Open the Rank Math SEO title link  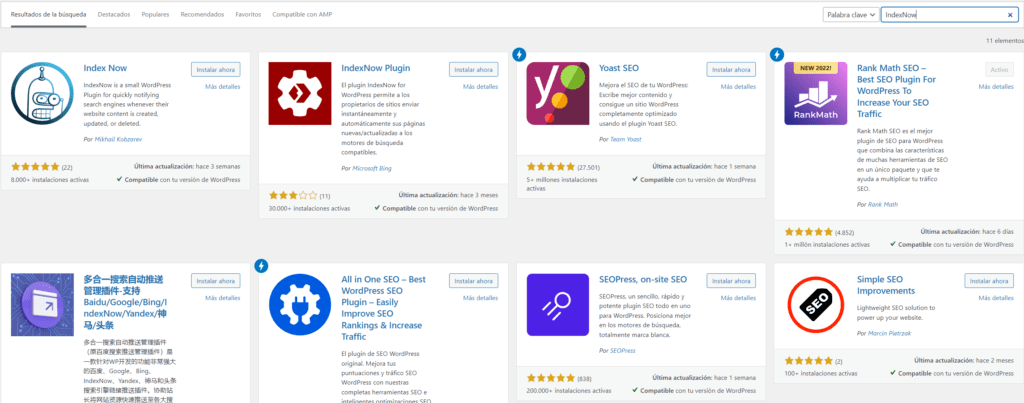coord(896,91)
